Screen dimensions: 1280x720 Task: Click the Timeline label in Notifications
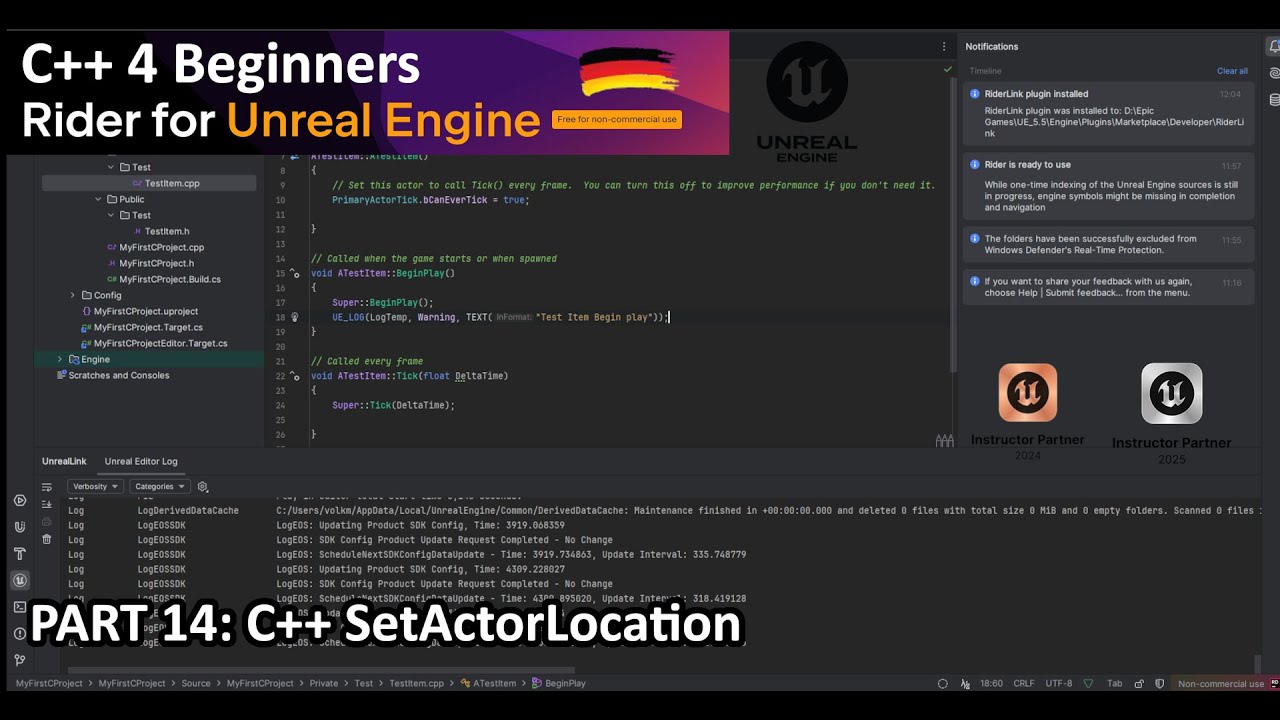click(x=985, y=71)
